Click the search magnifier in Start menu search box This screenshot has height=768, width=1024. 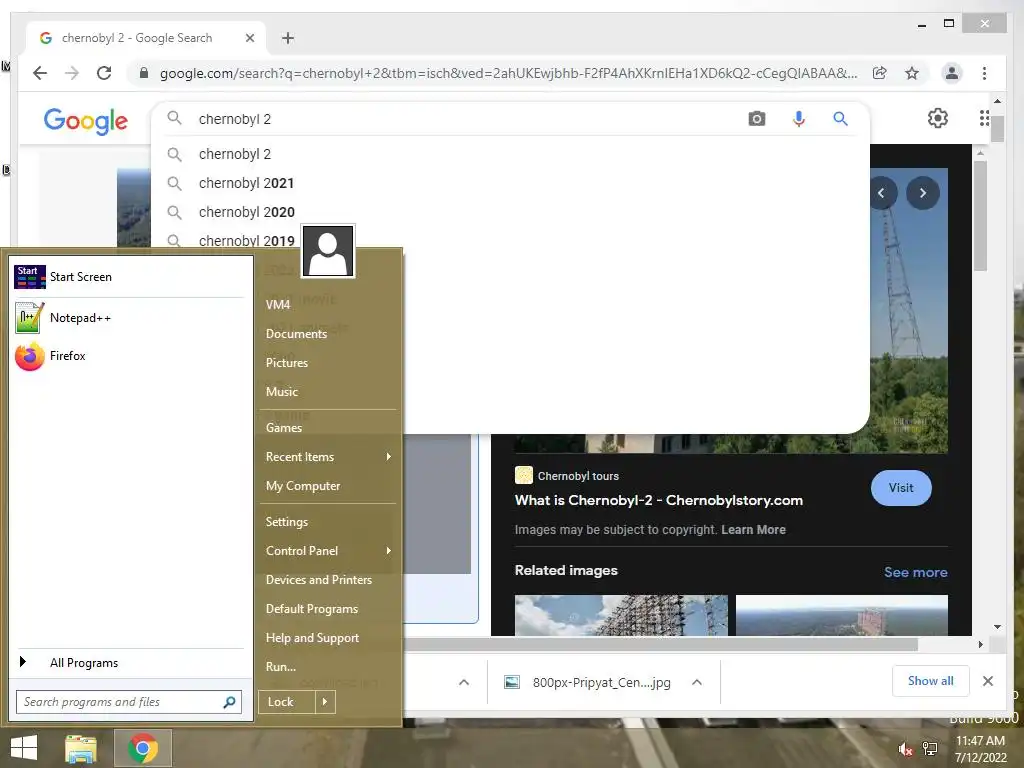(229, 702)
